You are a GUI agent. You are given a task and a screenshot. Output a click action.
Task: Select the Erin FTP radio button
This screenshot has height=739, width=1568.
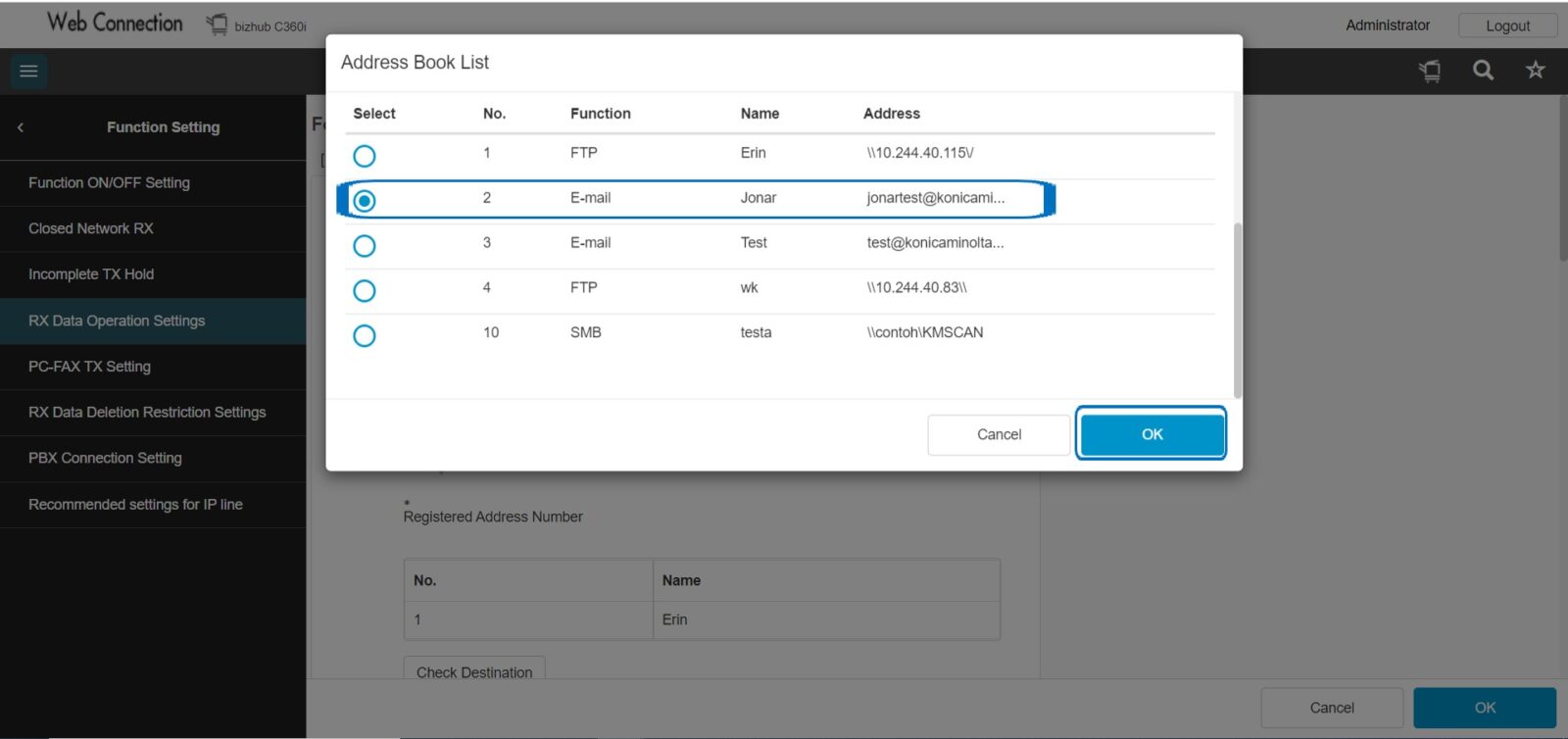click(365, 156)
